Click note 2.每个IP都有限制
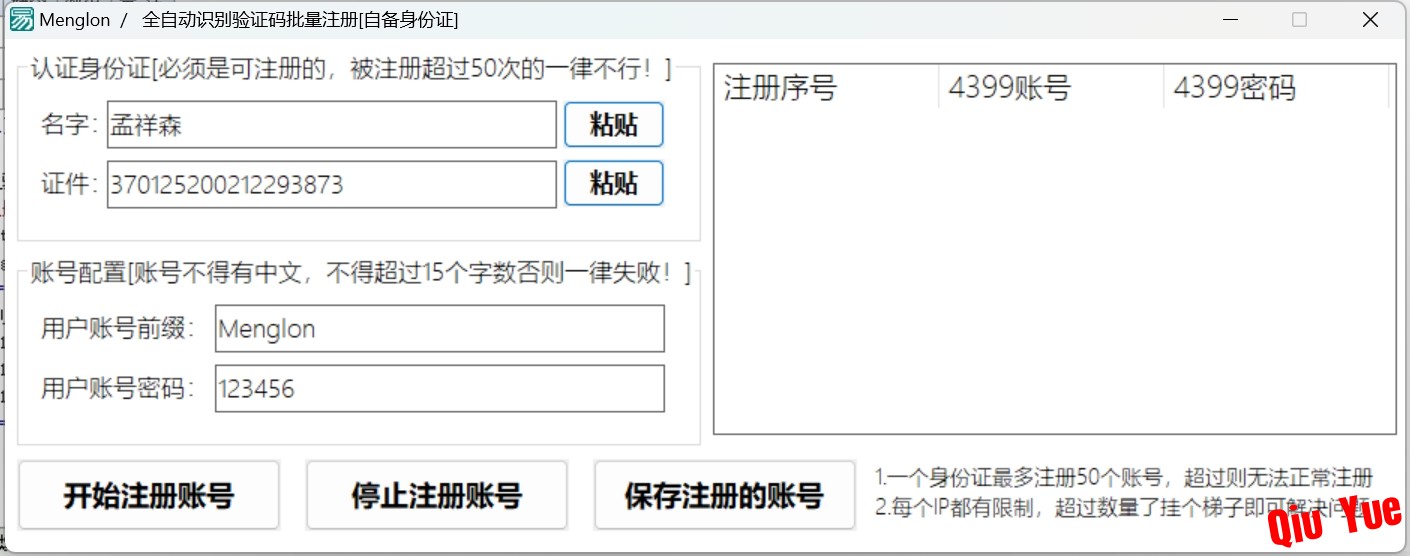 point(1124,507)
